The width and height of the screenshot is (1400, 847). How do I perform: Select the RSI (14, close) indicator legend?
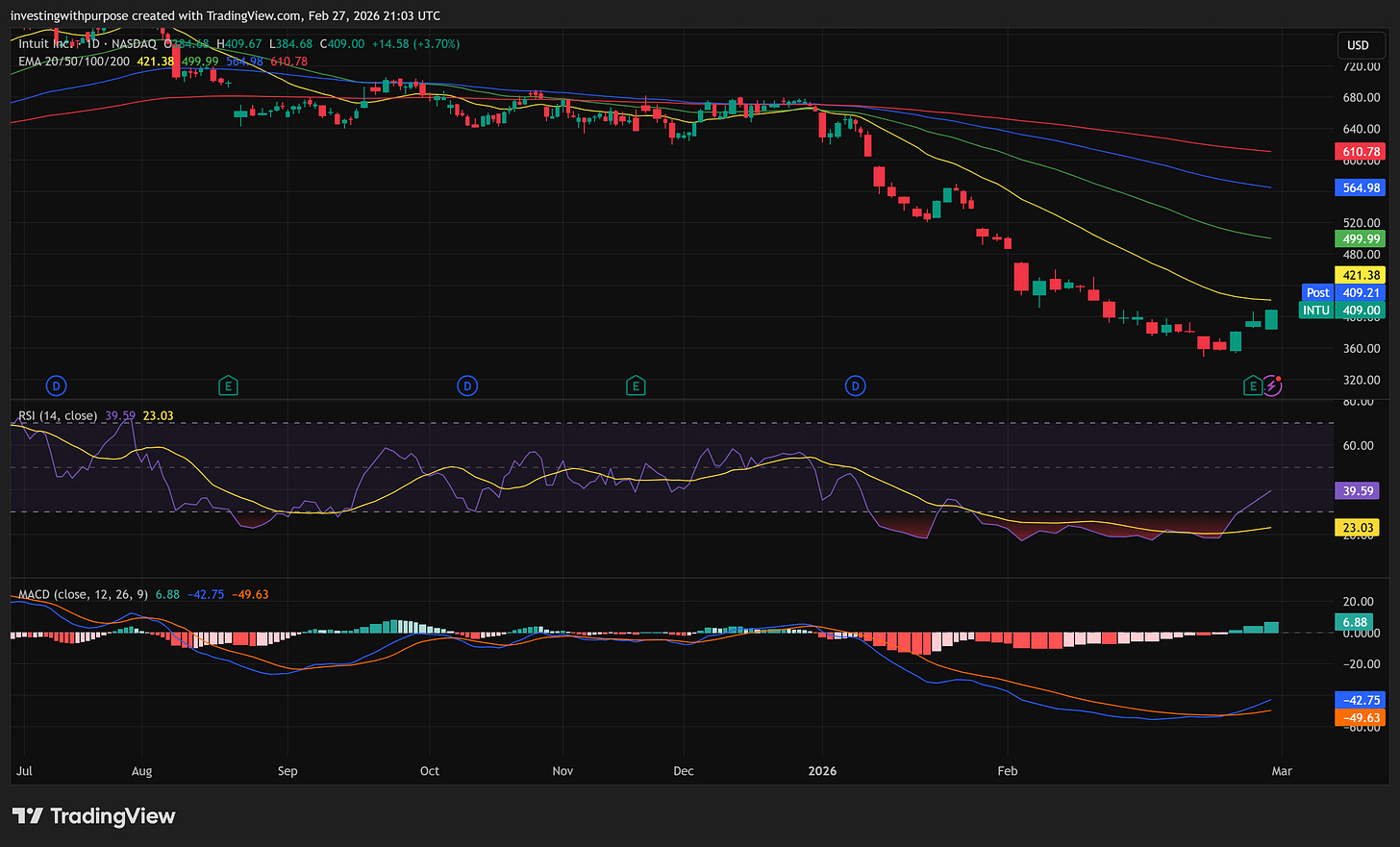pyautogui.click(x=58, y=416)
